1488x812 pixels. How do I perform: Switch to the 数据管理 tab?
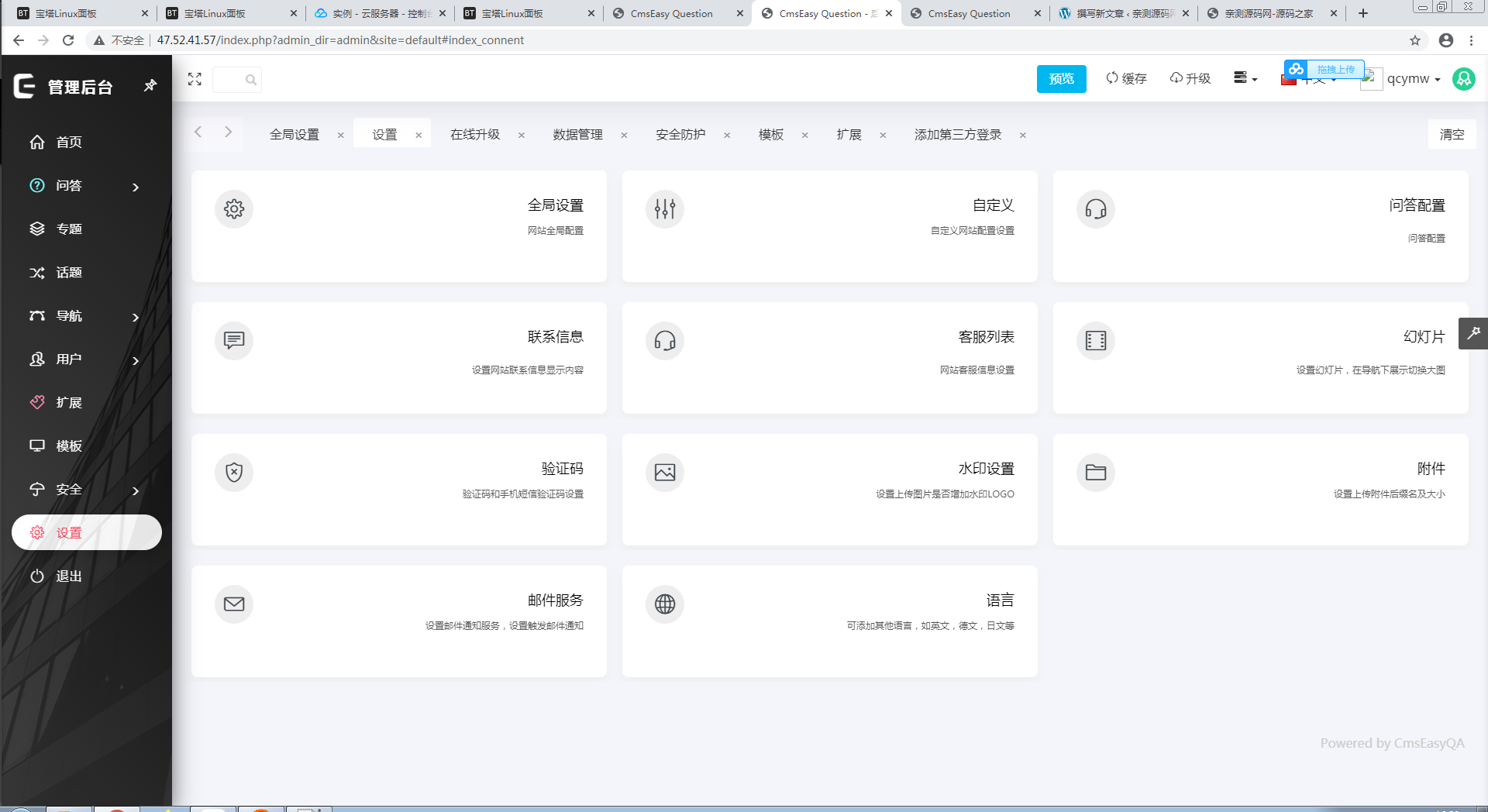[x=577, y=134]
